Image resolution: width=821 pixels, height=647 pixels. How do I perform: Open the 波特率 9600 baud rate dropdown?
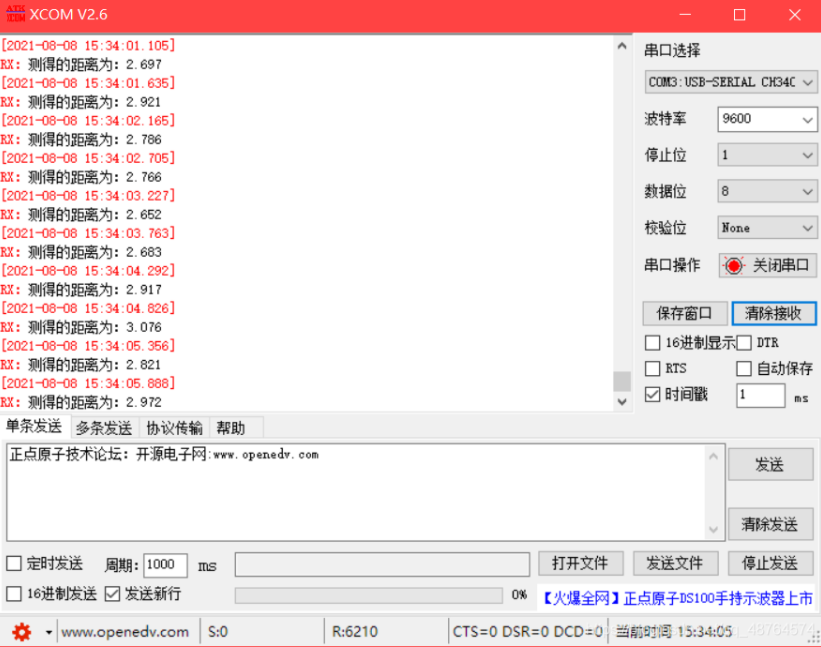(767, 119)
